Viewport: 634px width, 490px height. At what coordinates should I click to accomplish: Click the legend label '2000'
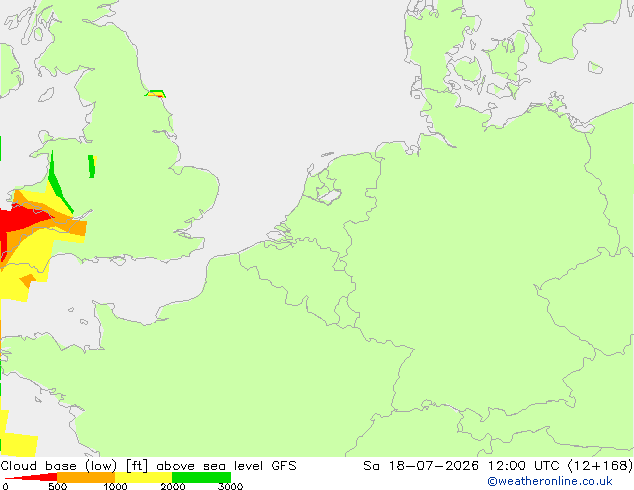pyautogui.click(x=173, y=486)
